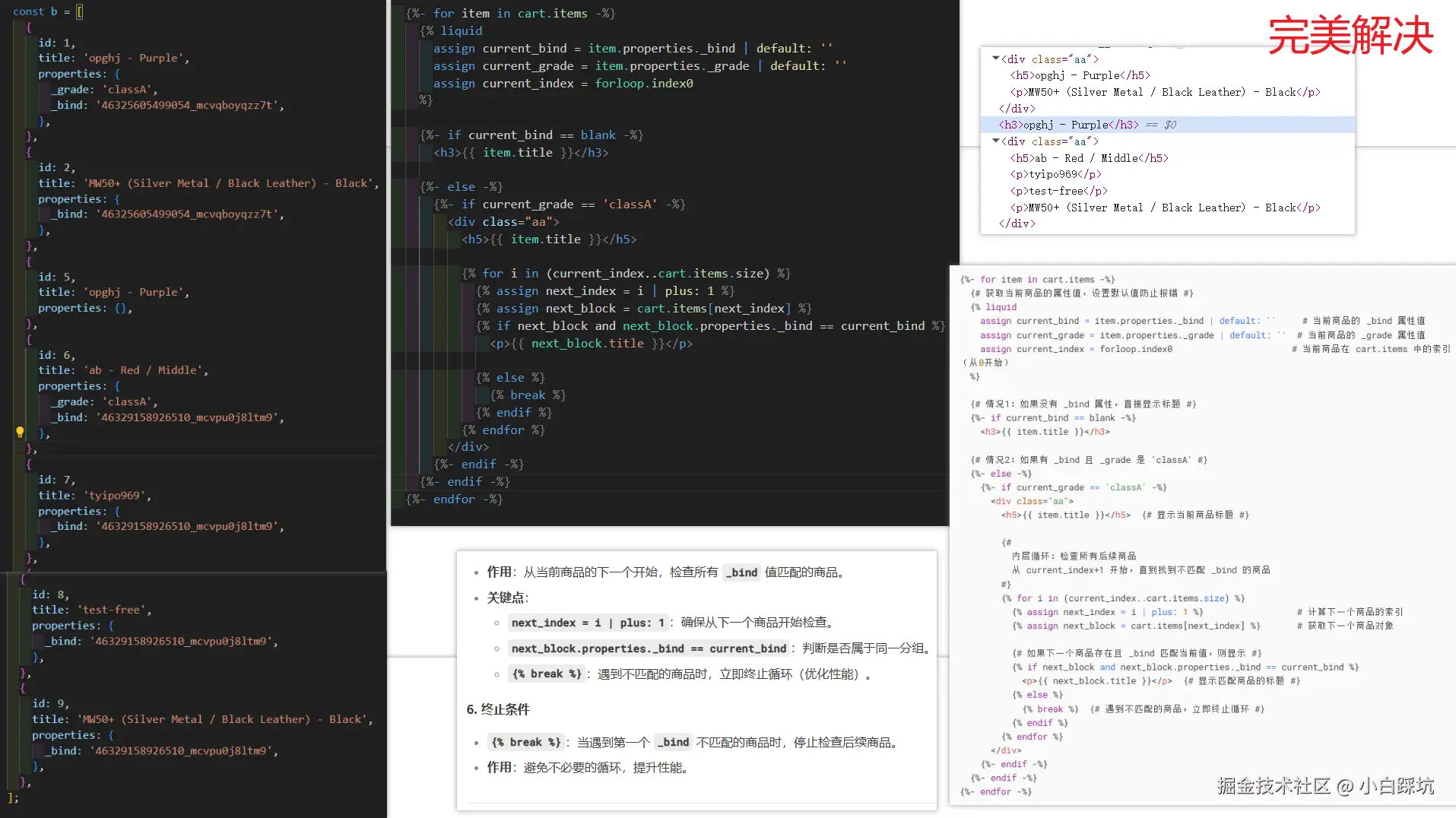Click the 'id: 8,' line
The width and height of the screenshot is (1456, 818).
[x=51, y=594]
